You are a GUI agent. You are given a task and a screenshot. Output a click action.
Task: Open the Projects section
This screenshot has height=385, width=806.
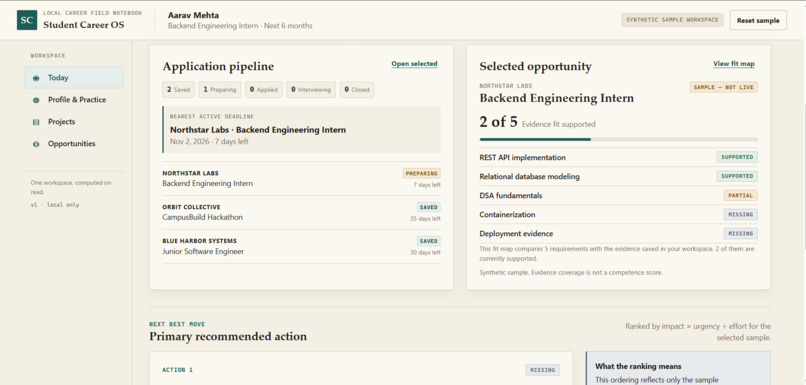coord(74,122)
